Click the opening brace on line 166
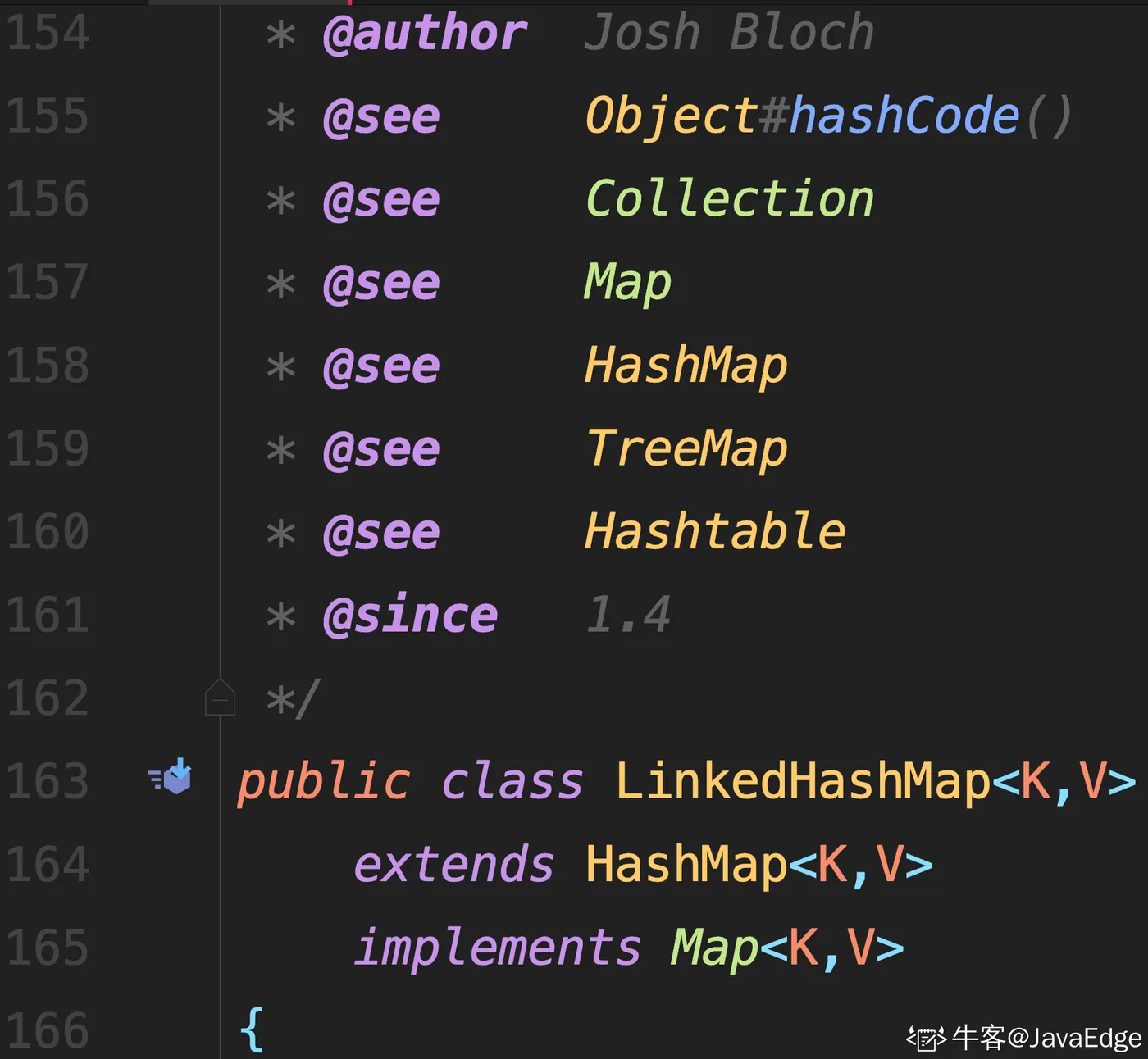This screenshot has width=1148, height=1059. 253,1030
